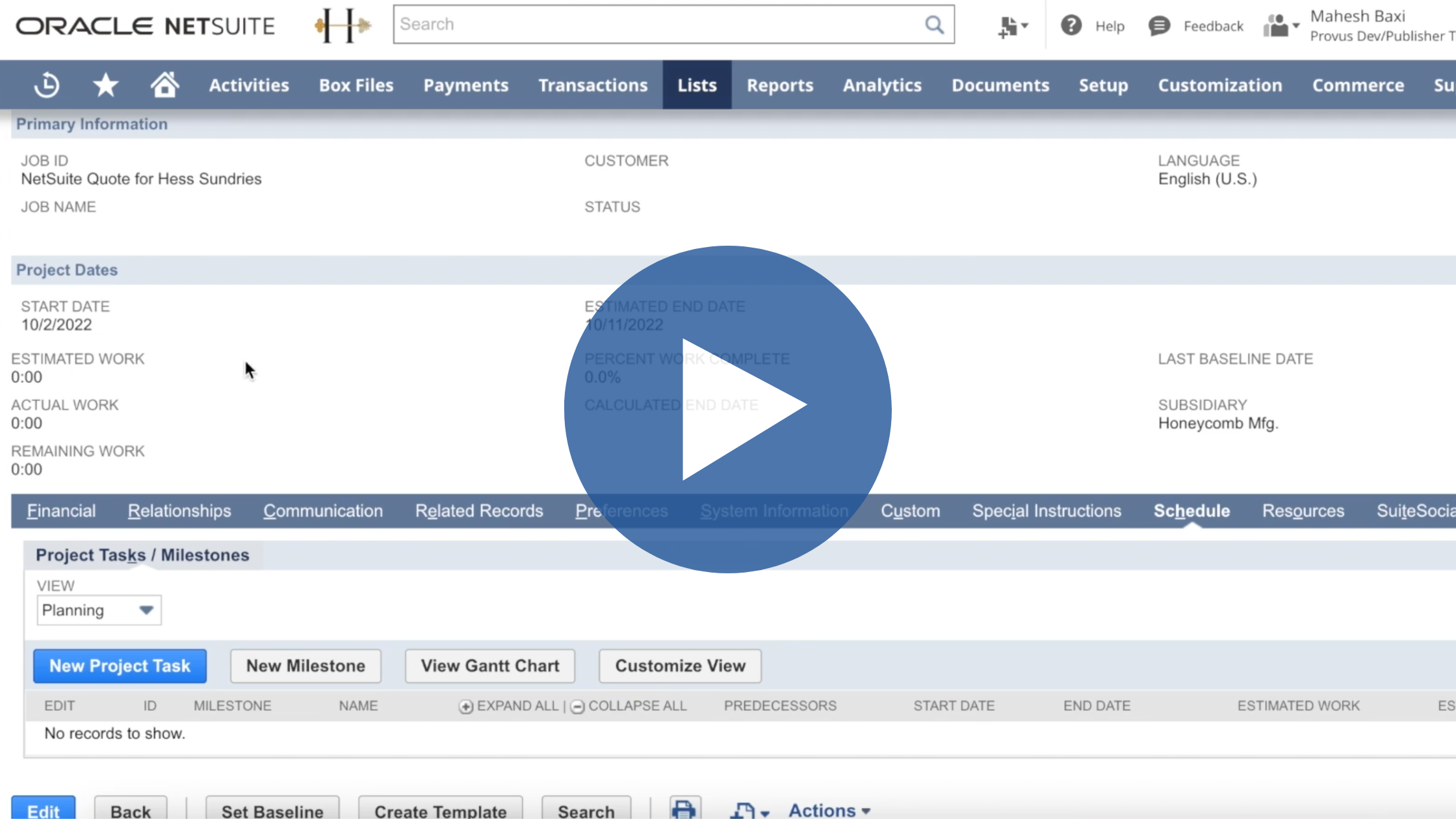Click the favorites star icon
The image size is (1456, 819).
[x=105, y=84]
